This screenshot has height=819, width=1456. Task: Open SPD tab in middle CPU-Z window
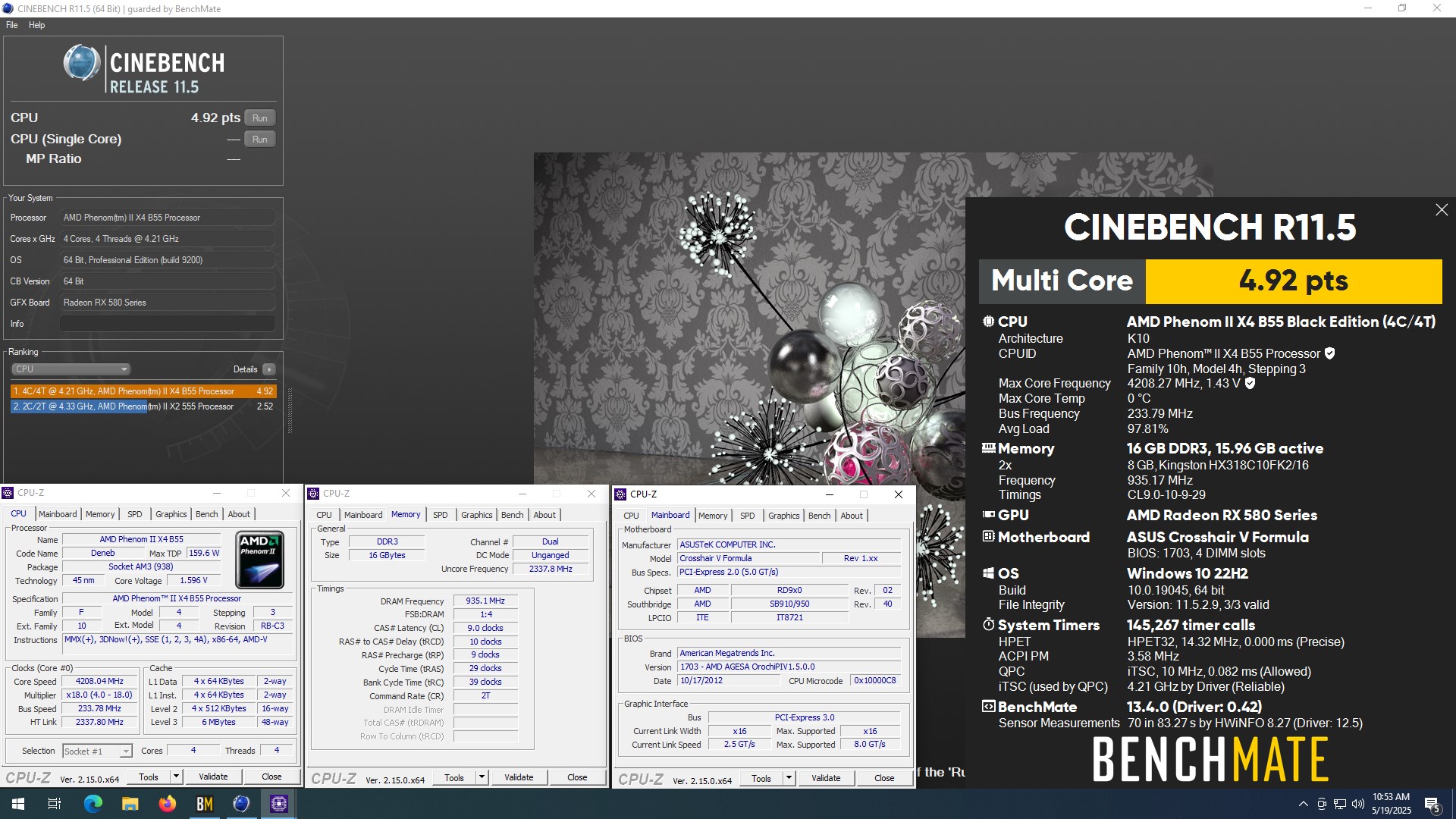point(441,515)
